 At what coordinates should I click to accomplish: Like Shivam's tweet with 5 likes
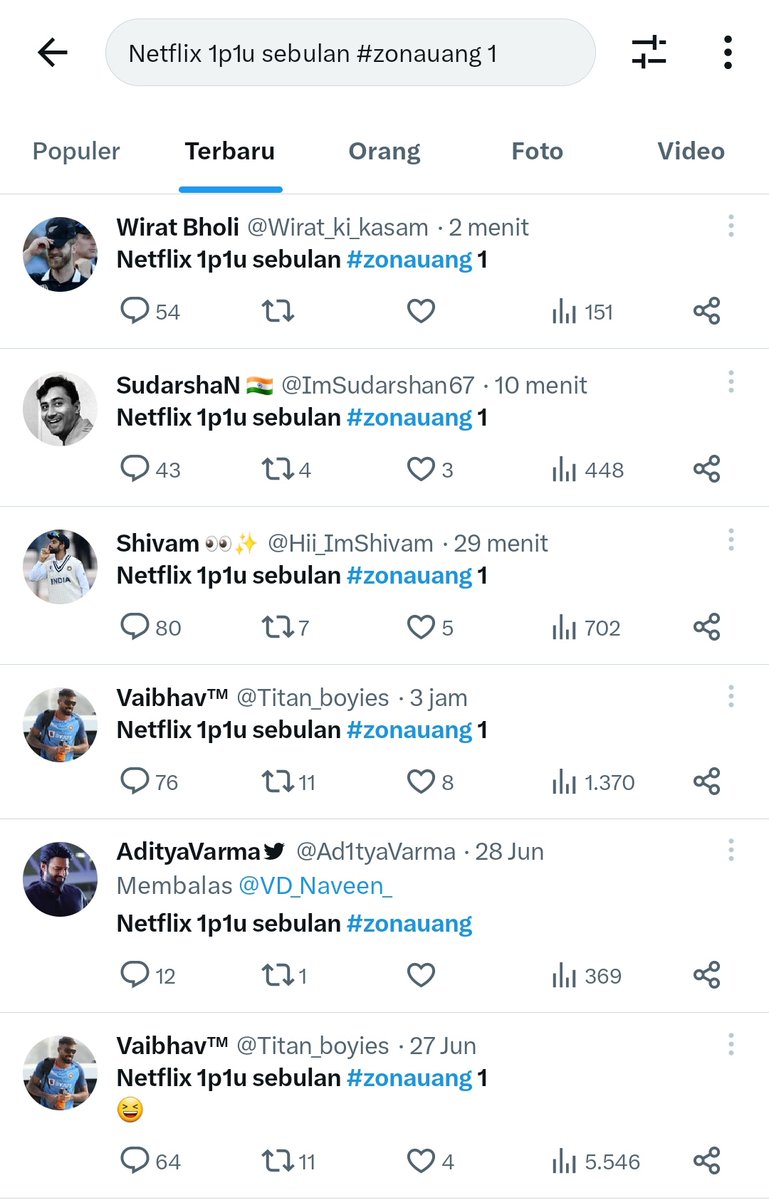tap(430, 628)
